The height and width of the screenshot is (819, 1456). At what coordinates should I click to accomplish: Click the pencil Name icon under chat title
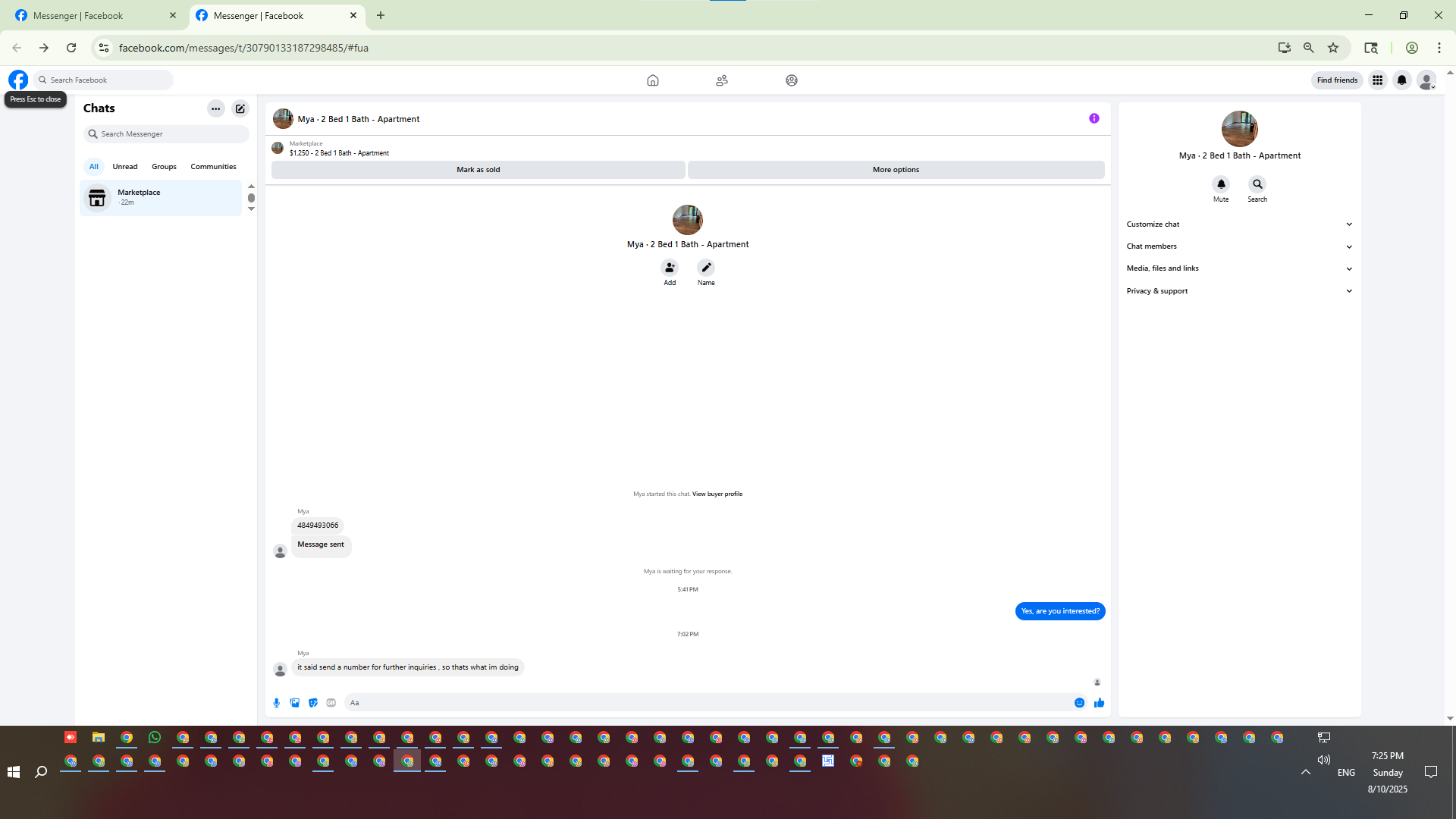pos(706,268)
